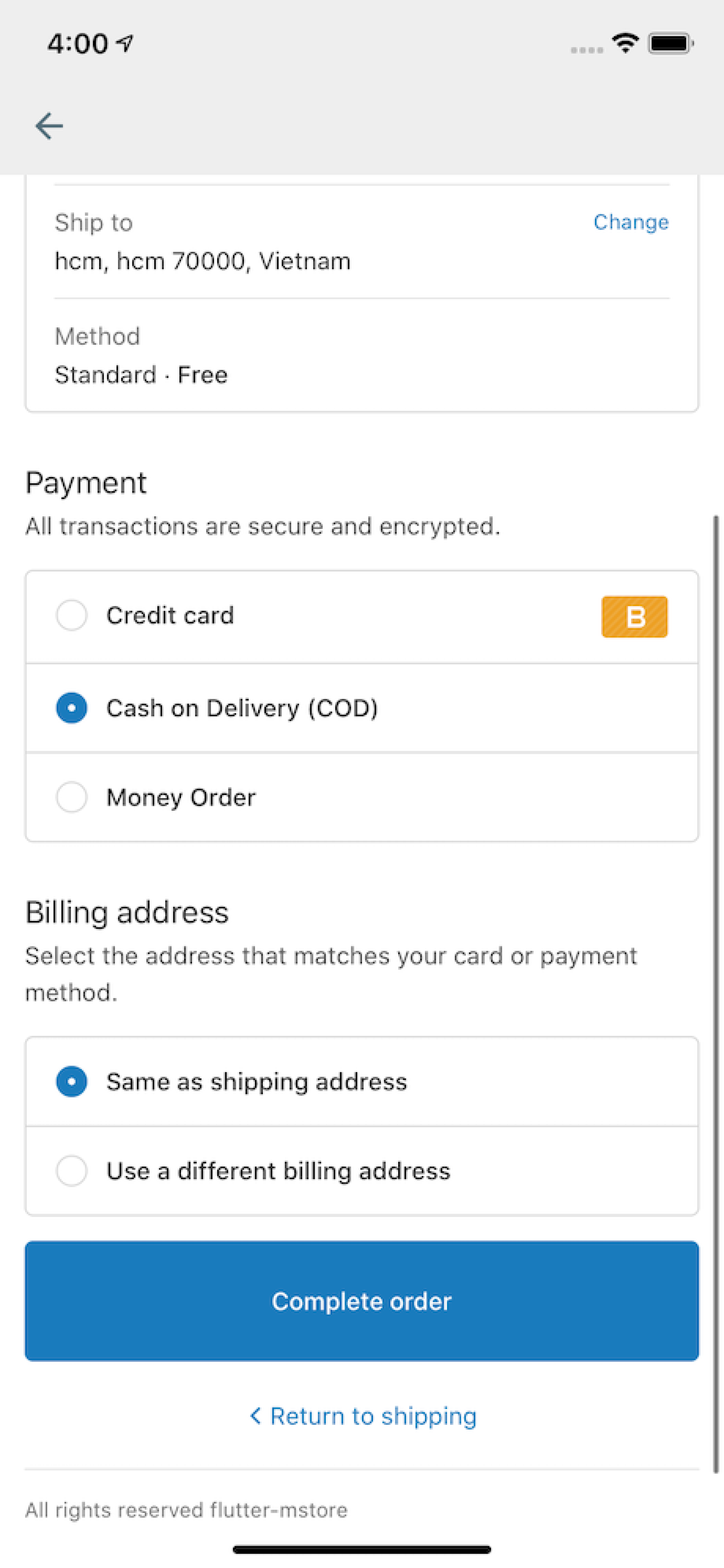
Task: Tap the Wi-Fi status icon
Action: [625, 43]
